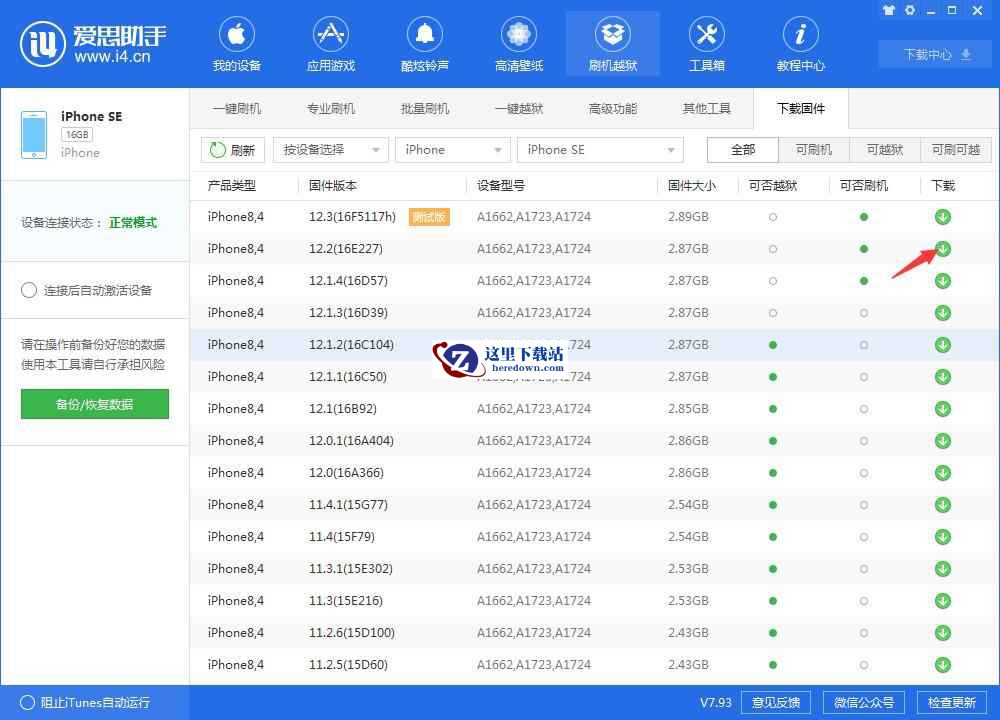The width and height of the screenshot is (1000, 720).
Task: Open 高清壁纸 wallpapers section
Action: 518,44
